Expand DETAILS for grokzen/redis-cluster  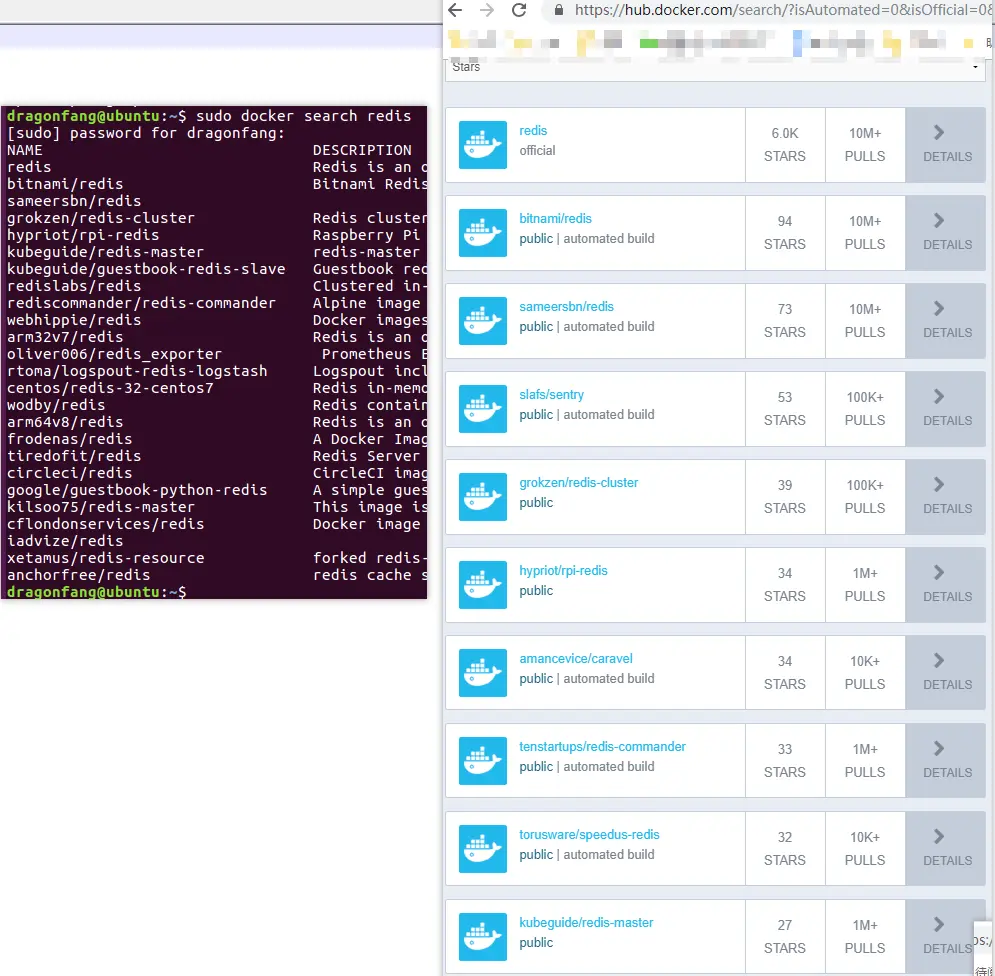[946, 497]
